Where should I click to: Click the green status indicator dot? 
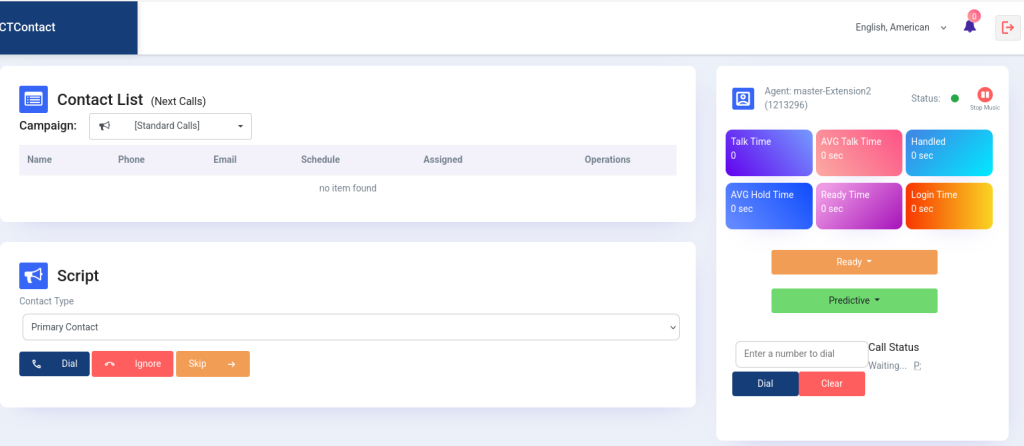pos(954,98)
